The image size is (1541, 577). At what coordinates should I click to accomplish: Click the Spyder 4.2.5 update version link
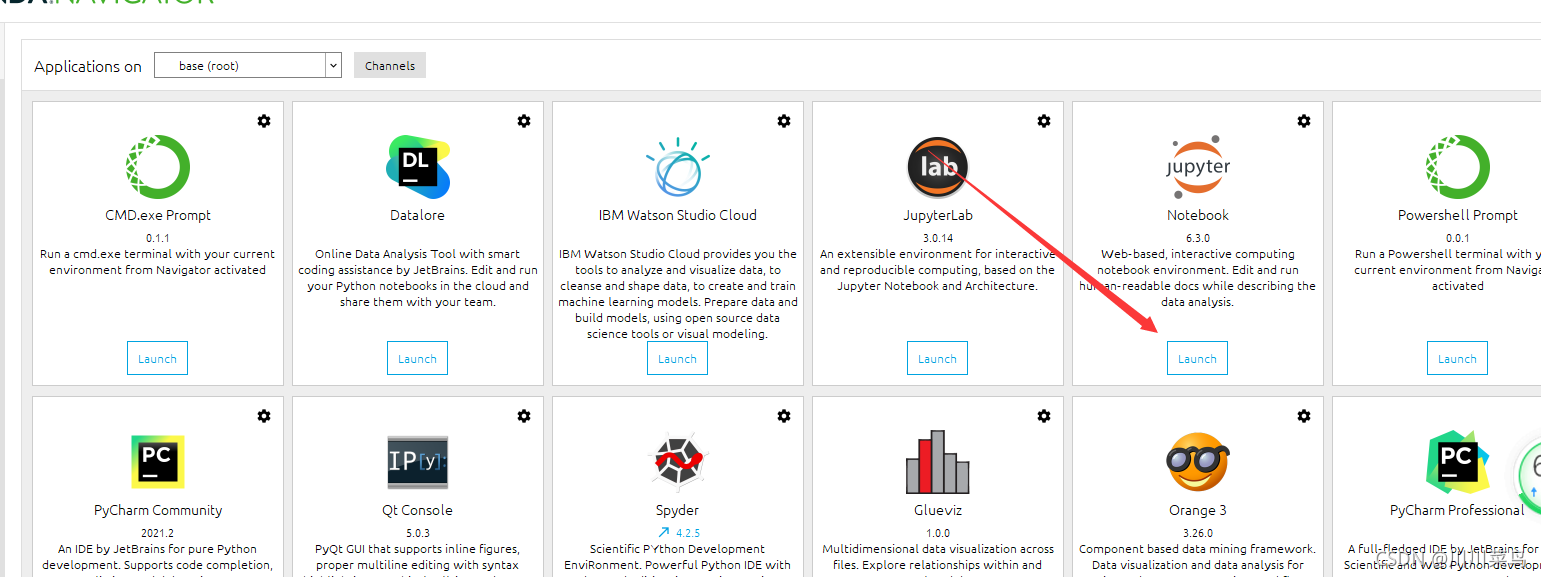click(677, 533)
